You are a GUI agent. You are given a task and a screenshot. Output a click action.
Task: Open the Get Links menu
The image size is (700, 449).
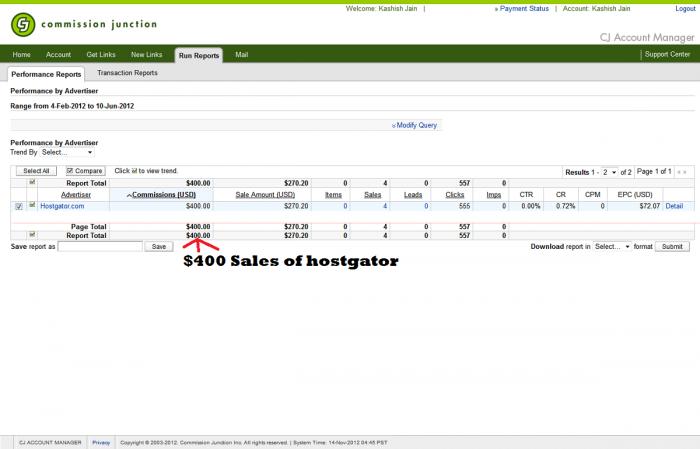(x=101, y=54)
